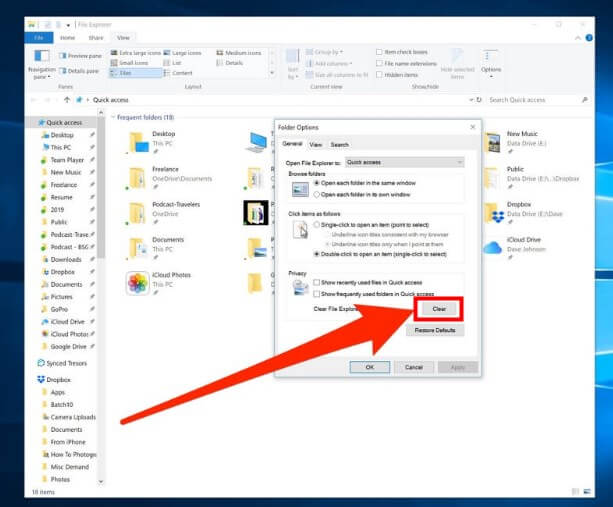The width and height of the screenshot is (613, 507).
Task: Click Restore Defaults button
Action: click(x=435, y=330)
